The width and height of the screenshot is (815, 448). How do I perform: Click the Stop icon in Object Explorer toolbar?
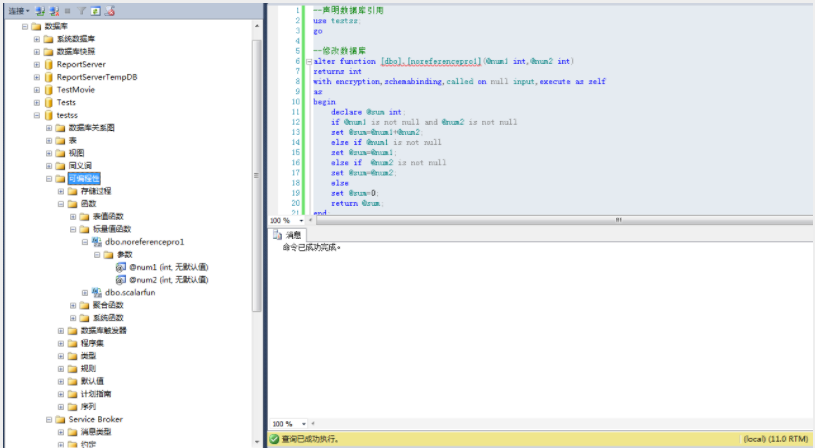pyautogui.click(x=68, y=11)
